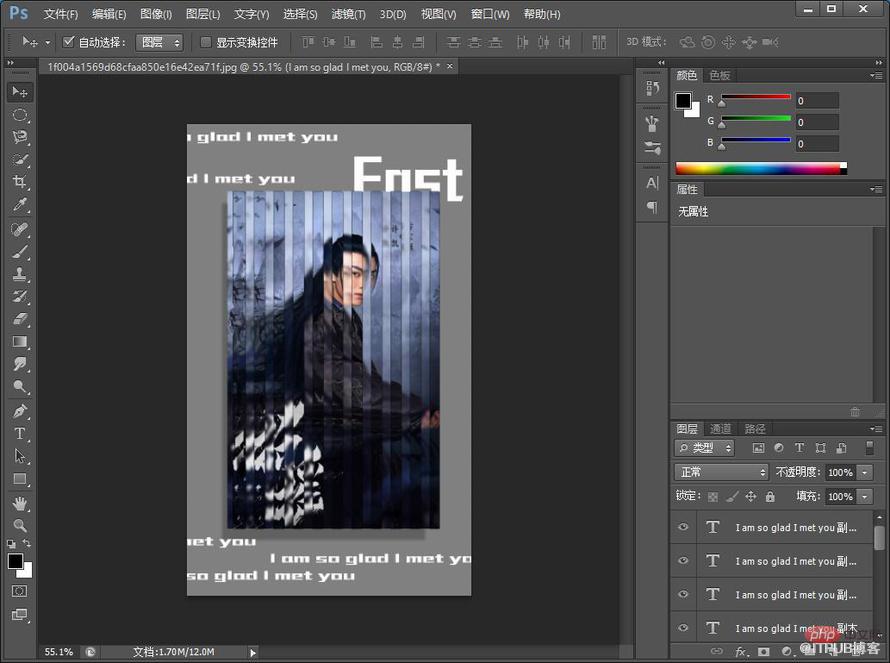
Task: Activate the Pen tool
Action: click(20, 411)
